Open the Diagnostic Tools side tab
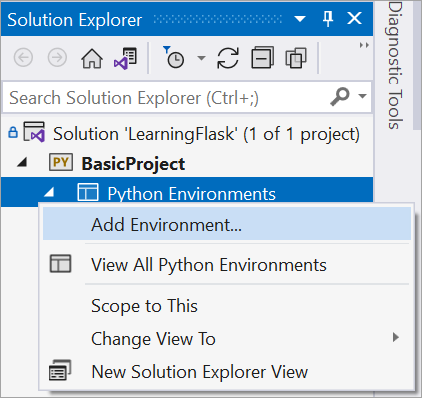422x398 pixels. [x=396, y=65]
